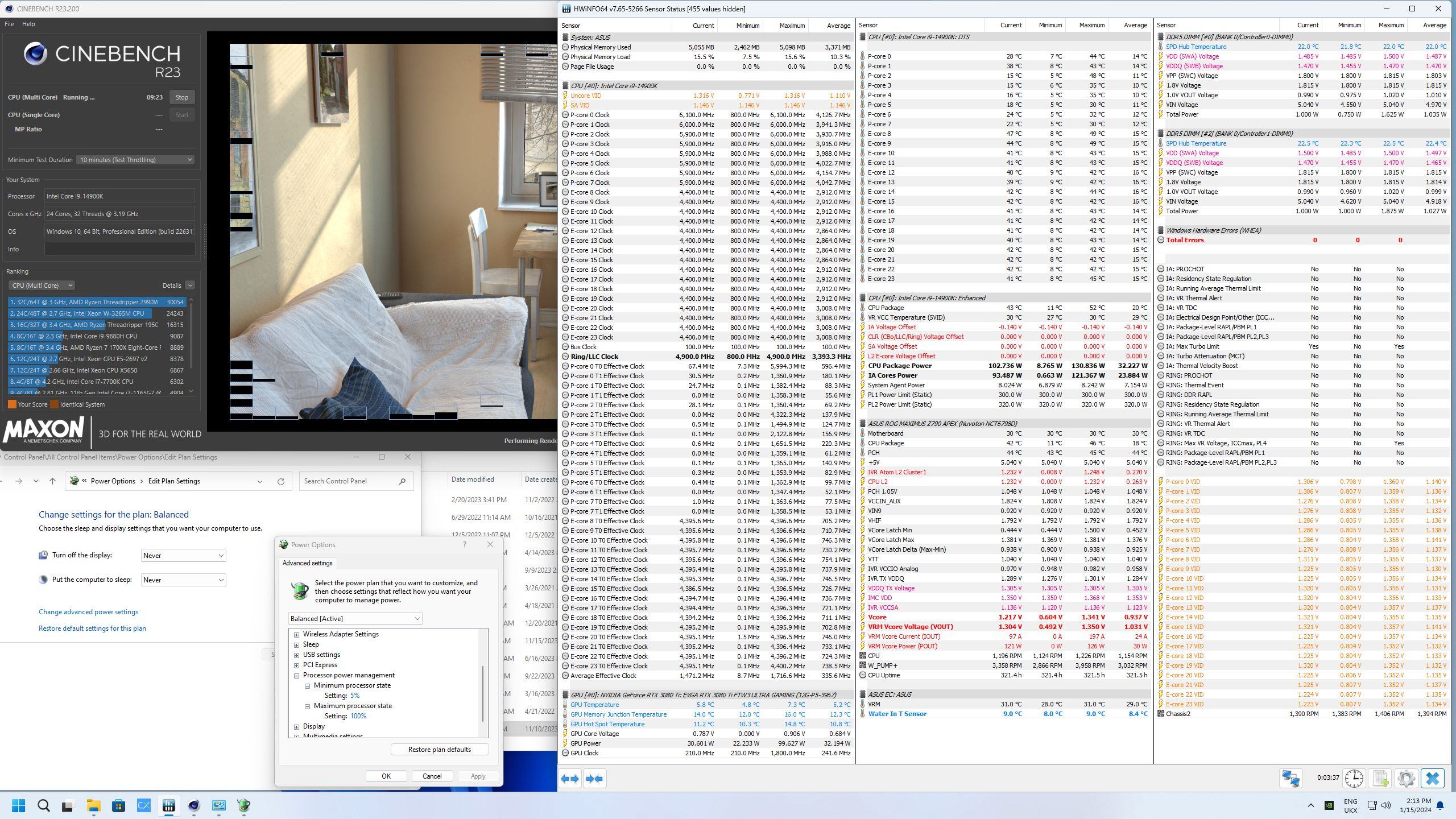Reset HWiNFO elapsed timer clock icon
This screenshot has height=819, width=1456.
coord(1354,778)
